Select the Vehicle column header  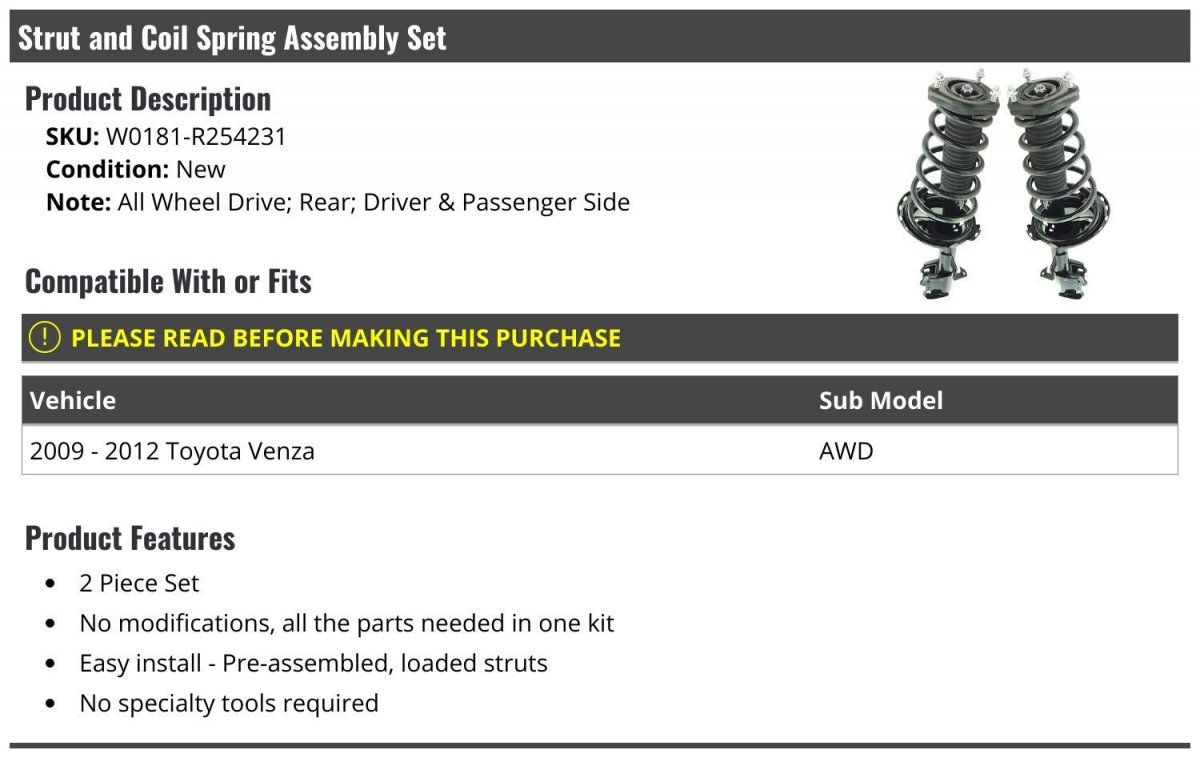point(73,401)
